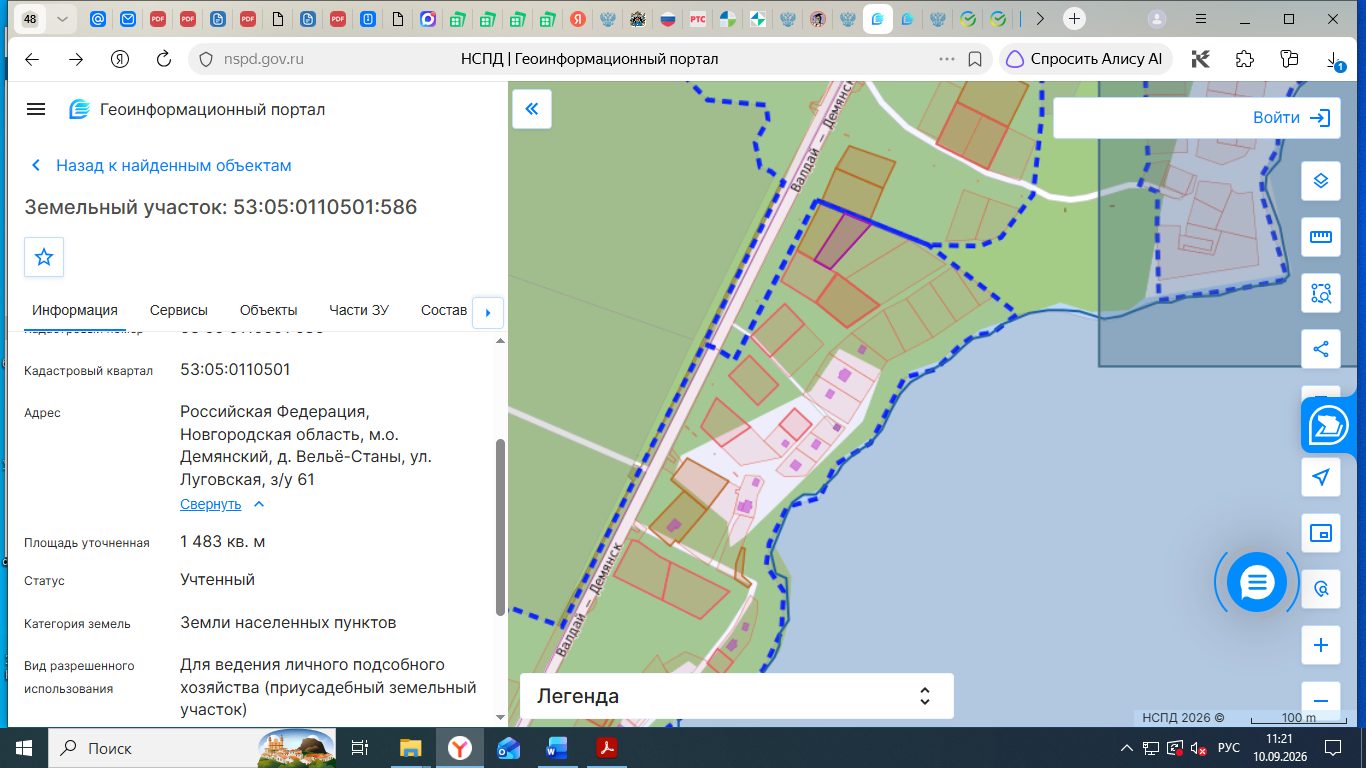Select the ruler measurement tool

coord(1320,237)
